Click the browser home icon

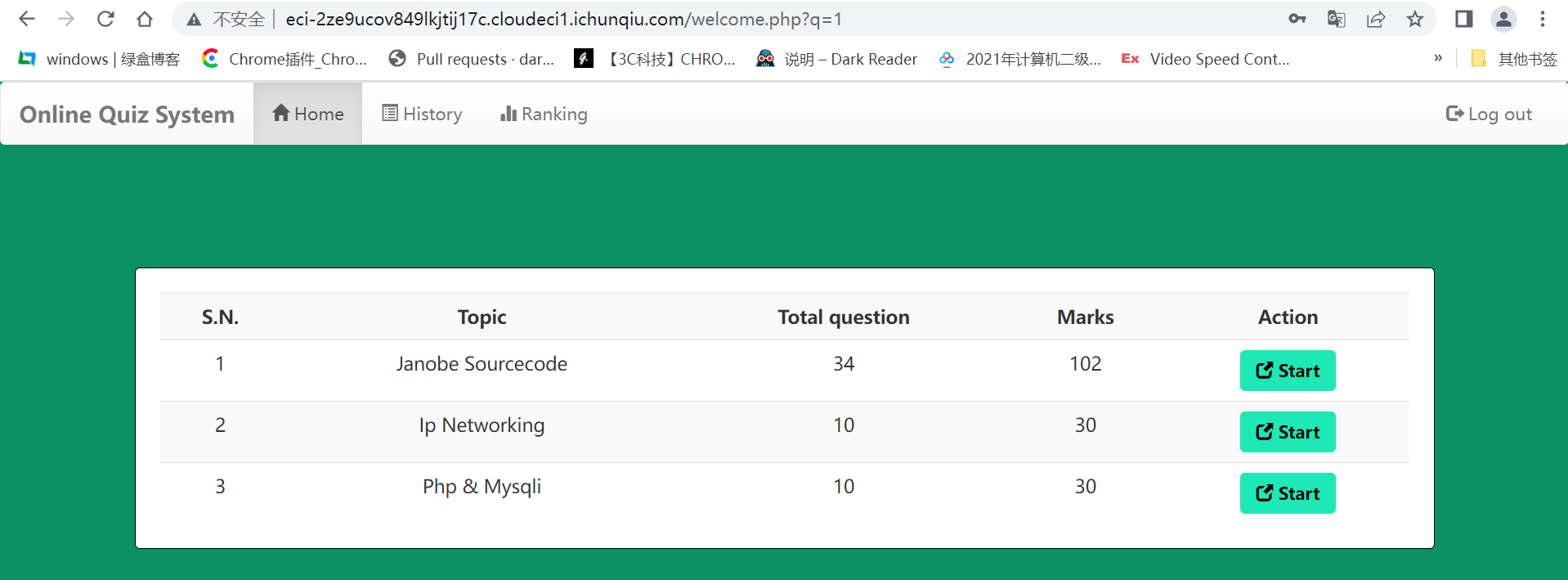[145, 19]
